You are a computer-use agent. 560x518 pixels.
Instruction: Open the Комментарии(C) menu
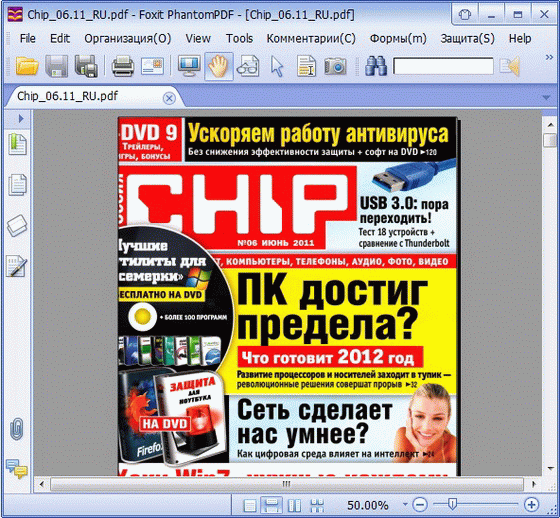311,39
